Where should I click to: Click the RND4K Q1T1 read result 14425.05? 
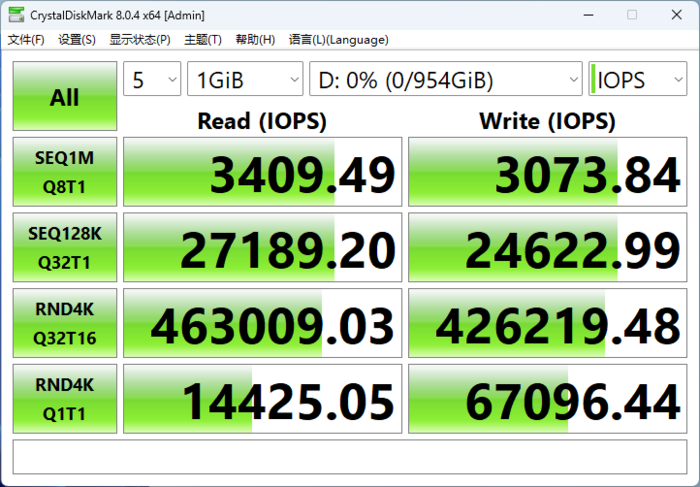pyautogui.click(x=262, y=399)
